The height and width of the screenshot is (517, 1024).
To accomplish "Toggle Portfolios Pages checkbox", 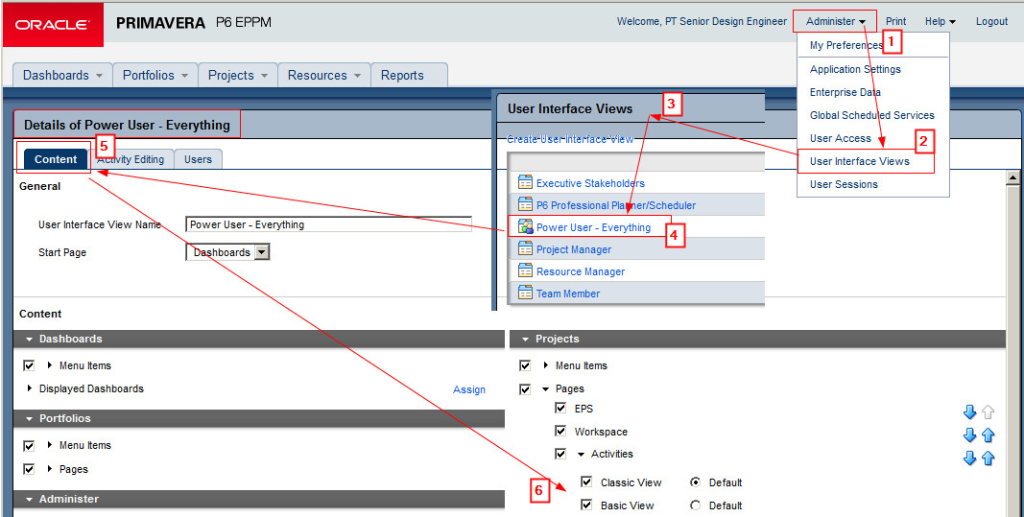I will tap(29, 469).
